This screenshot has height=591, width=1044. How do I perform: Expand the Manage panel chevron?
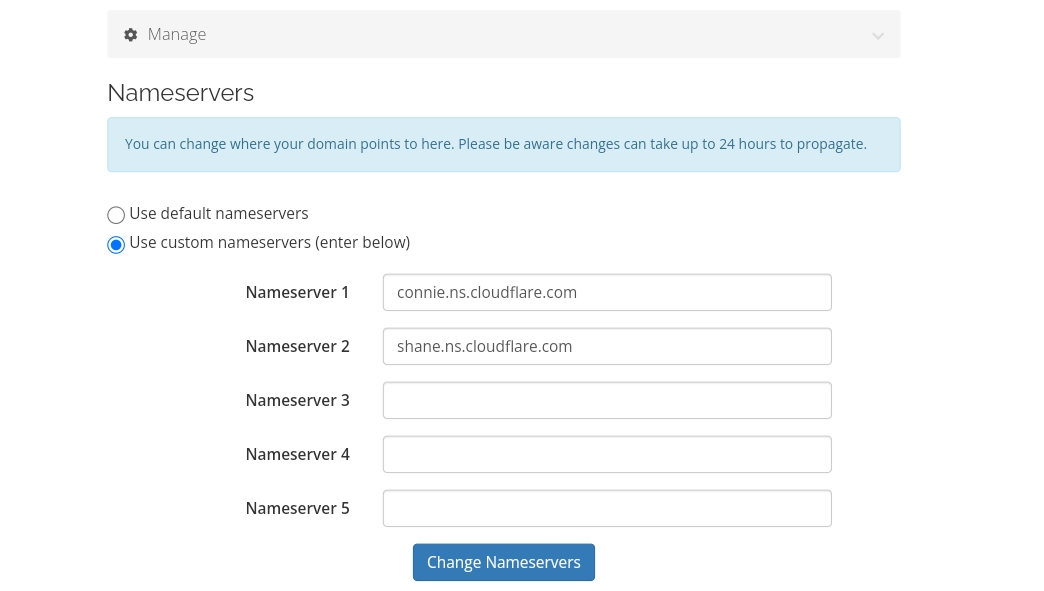(878, 36)
